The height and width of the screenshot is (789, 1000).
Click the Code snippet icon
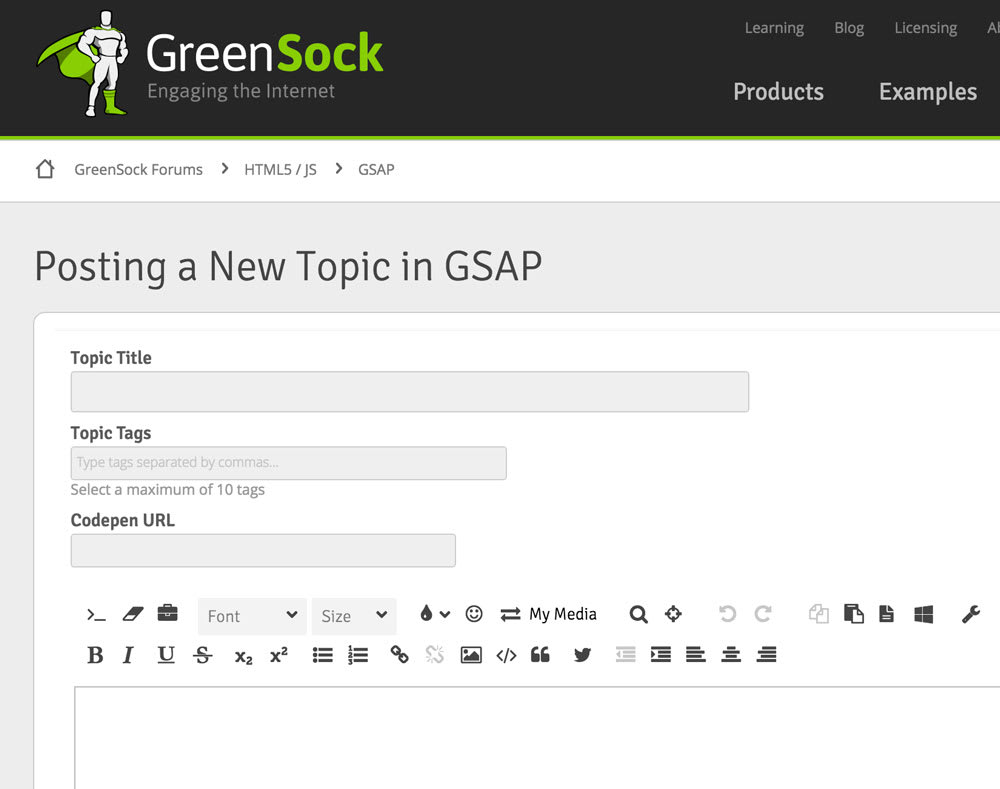(506, 655)
